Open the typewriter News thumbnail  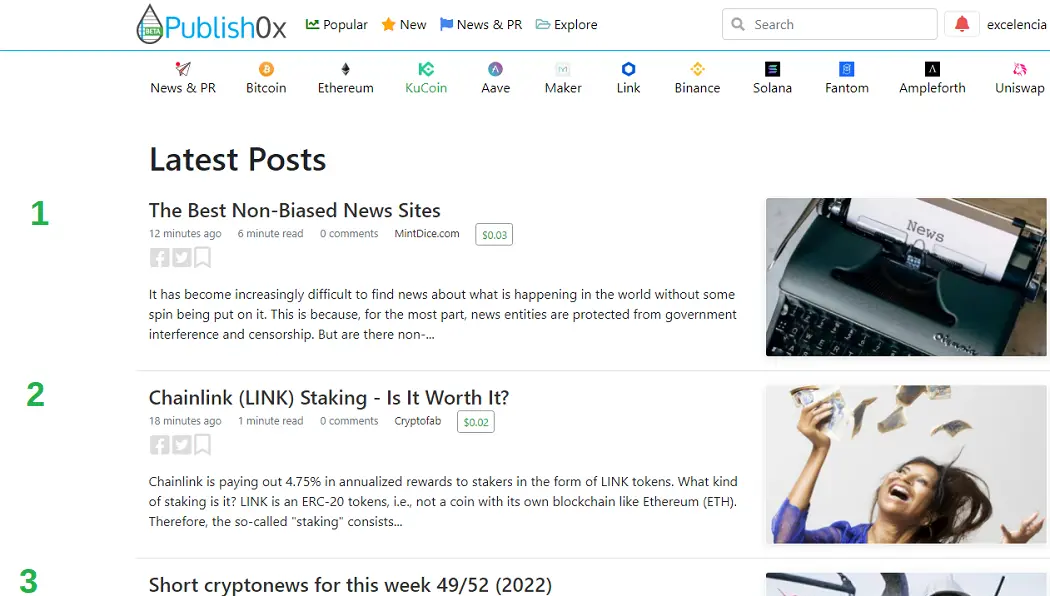tap(906, 277)
